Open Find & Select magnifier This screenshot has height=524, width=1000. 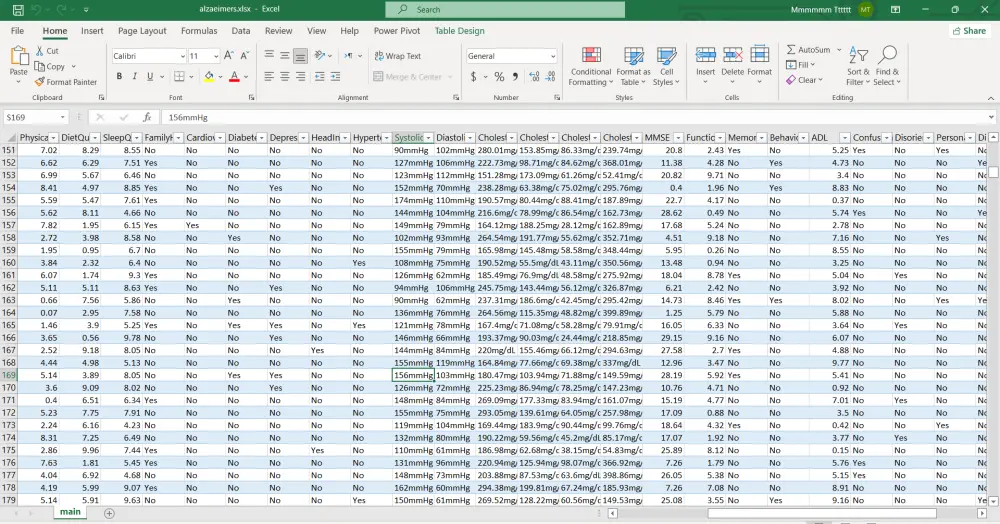pyautogui.click(x=887, y=66)
